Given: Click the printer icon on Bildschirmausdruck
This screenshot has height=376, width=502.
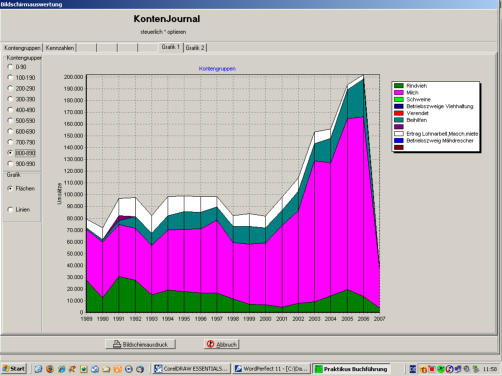Looking at the screenshot, I should click(117, 344).
